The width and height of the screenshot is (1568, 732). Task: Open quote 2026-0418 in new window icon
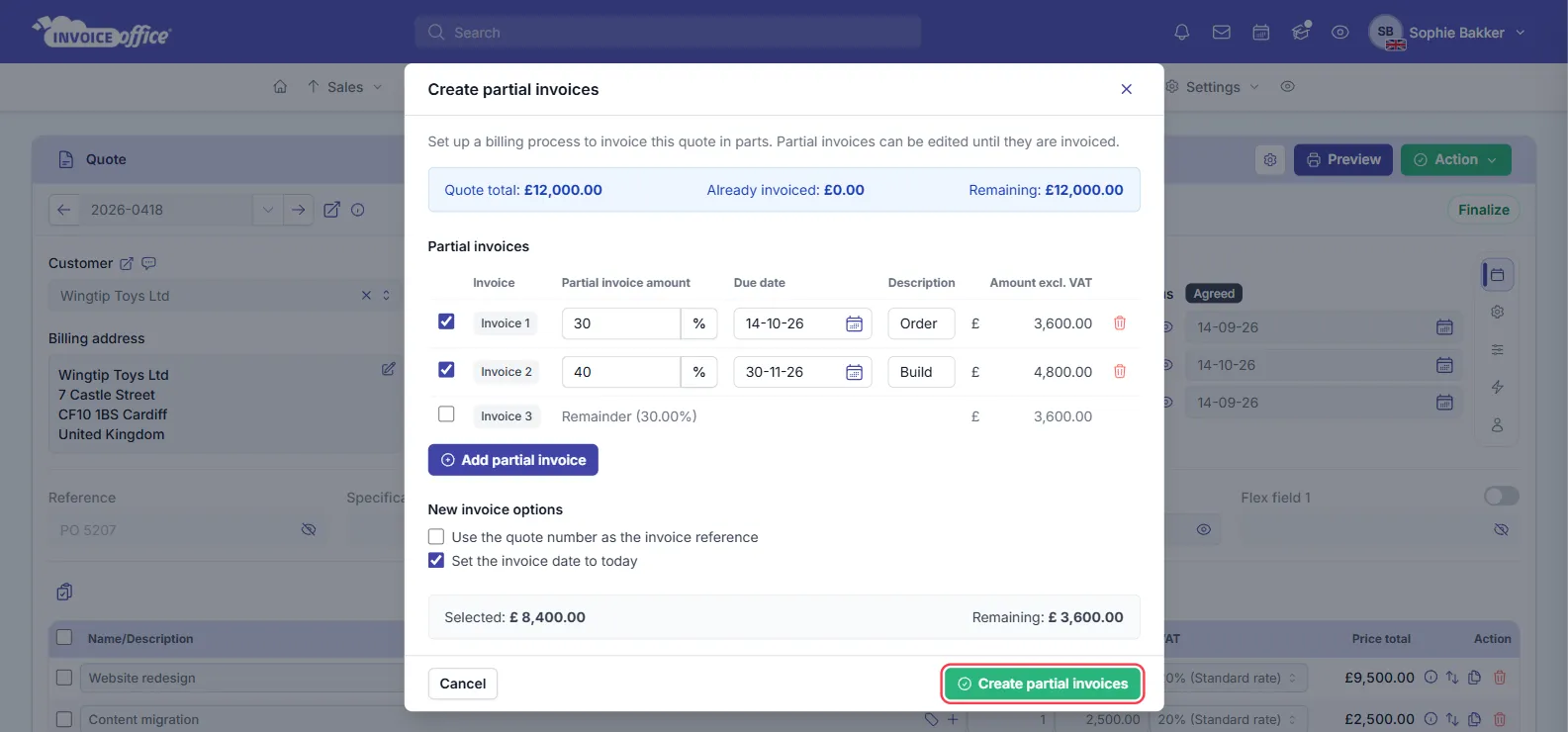(332, 210)
